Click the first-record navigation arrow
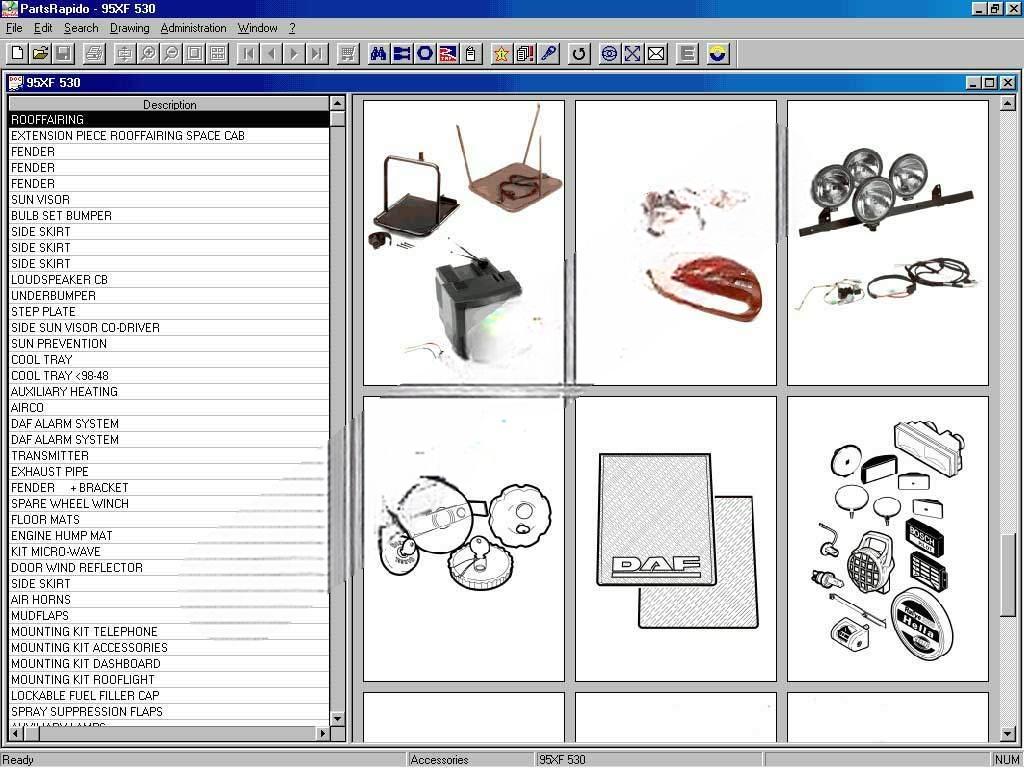 [x=247, y=54]
